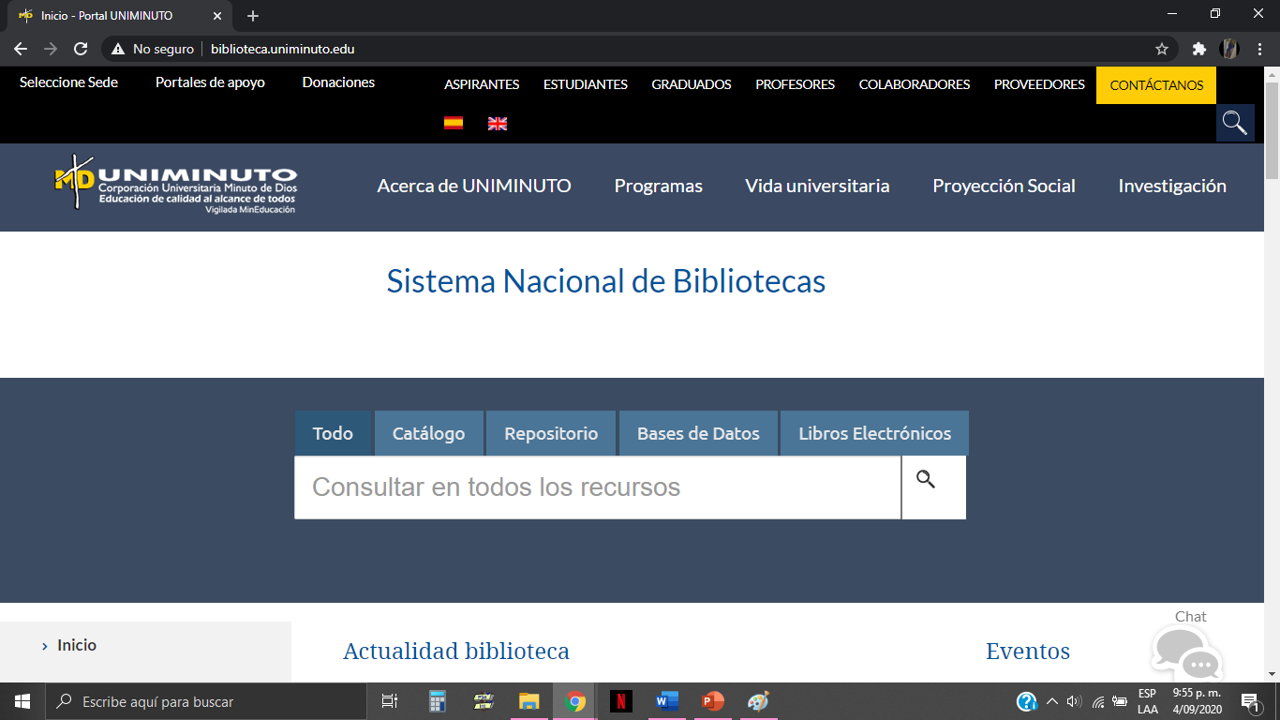Go to the COLABORADORES section
The image size is (1280, 720).
(x=914, y=85)
